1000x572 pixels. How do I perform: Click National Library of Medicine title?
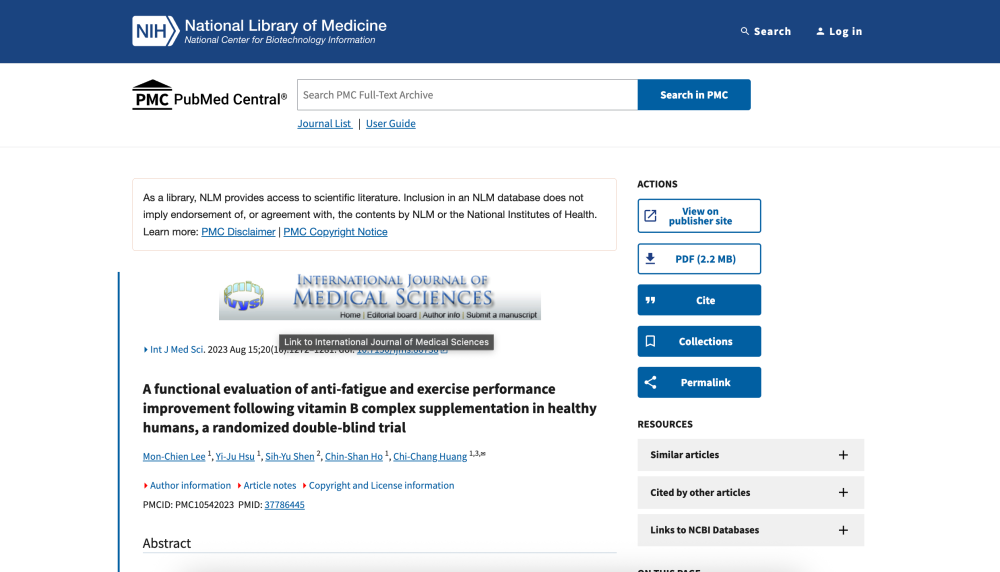[x=286, y=26]
